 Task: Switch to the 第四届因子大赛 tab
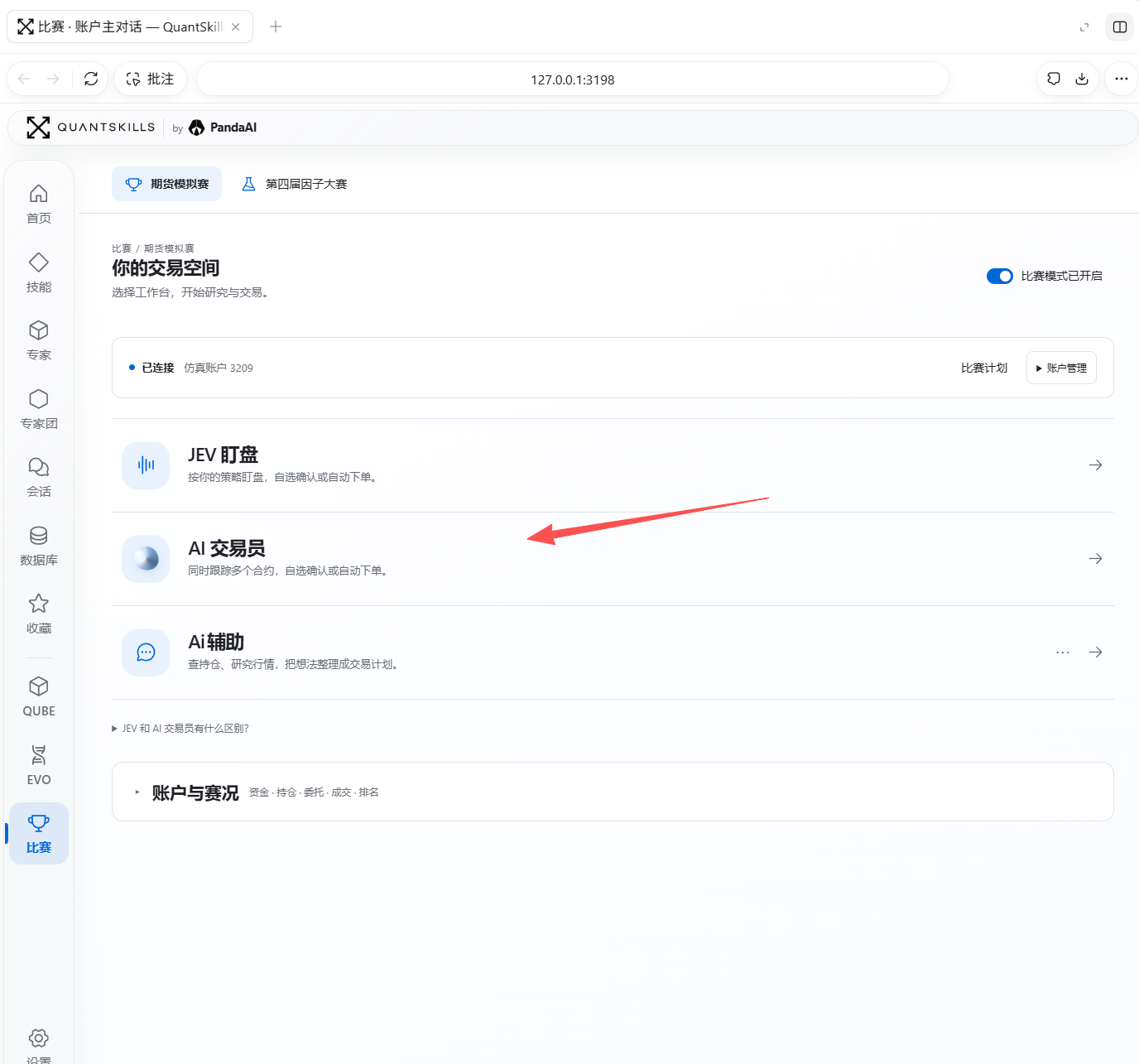coord(294,184)
